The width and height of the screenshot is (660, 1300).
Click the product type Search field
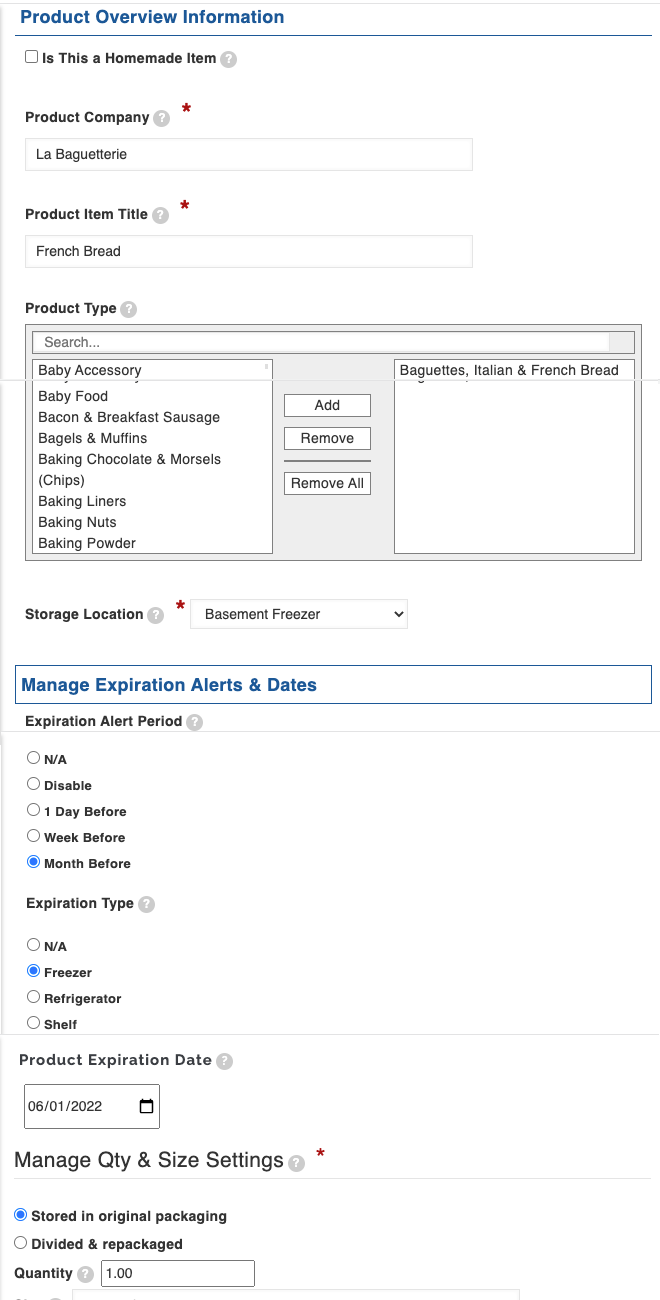tap(320, 342)
